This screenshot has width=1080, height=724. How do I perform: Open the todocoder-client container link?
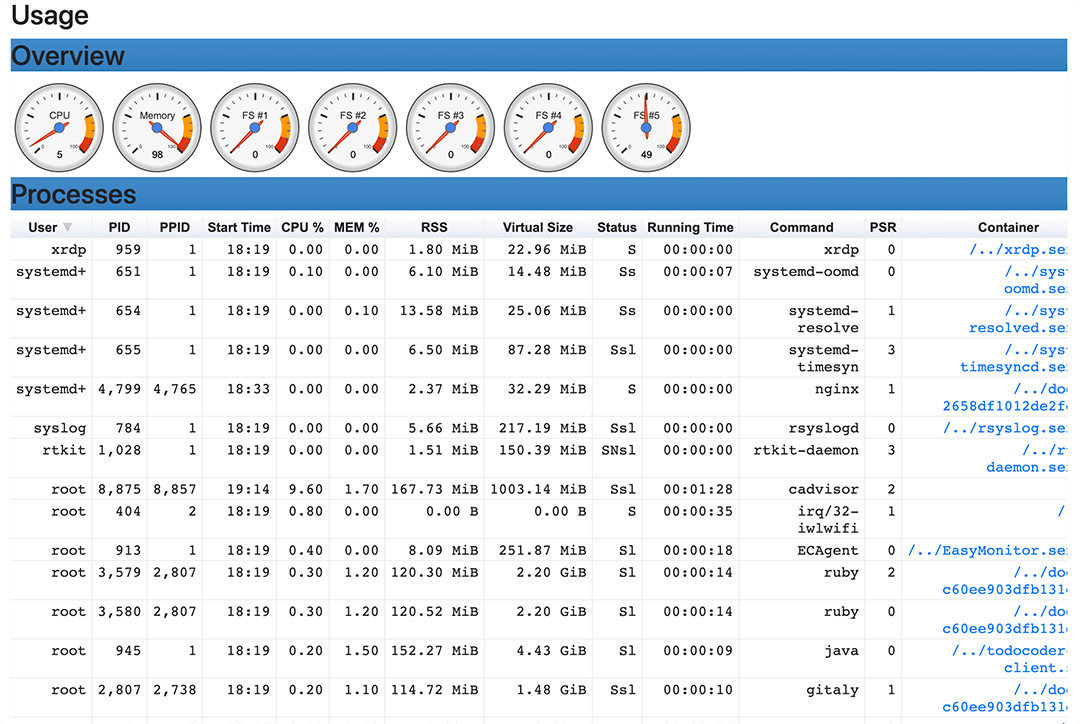pyautogui.click(x=1008, y=659)
